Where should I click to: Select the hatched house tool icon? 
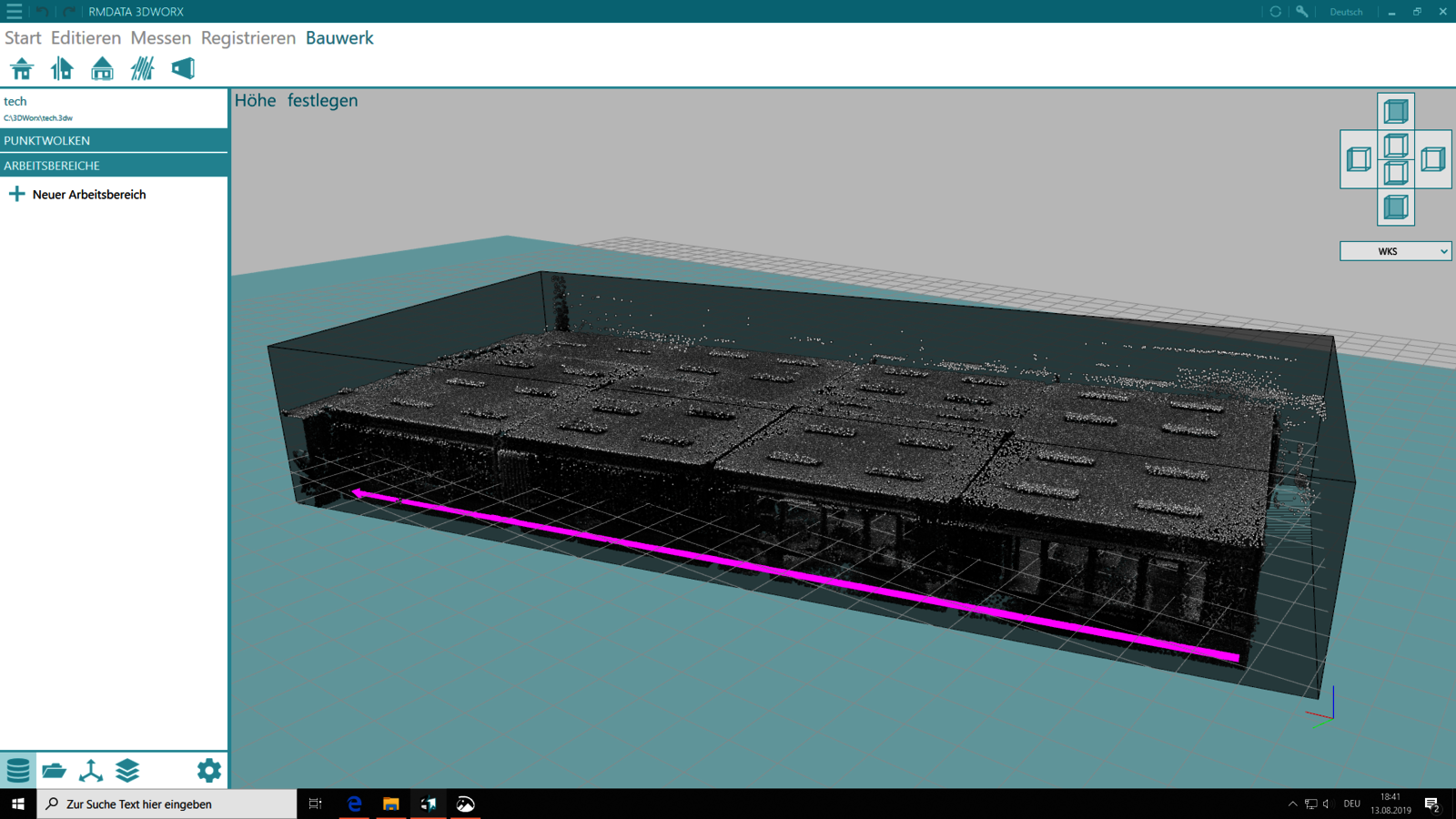[x=142, y=69]
